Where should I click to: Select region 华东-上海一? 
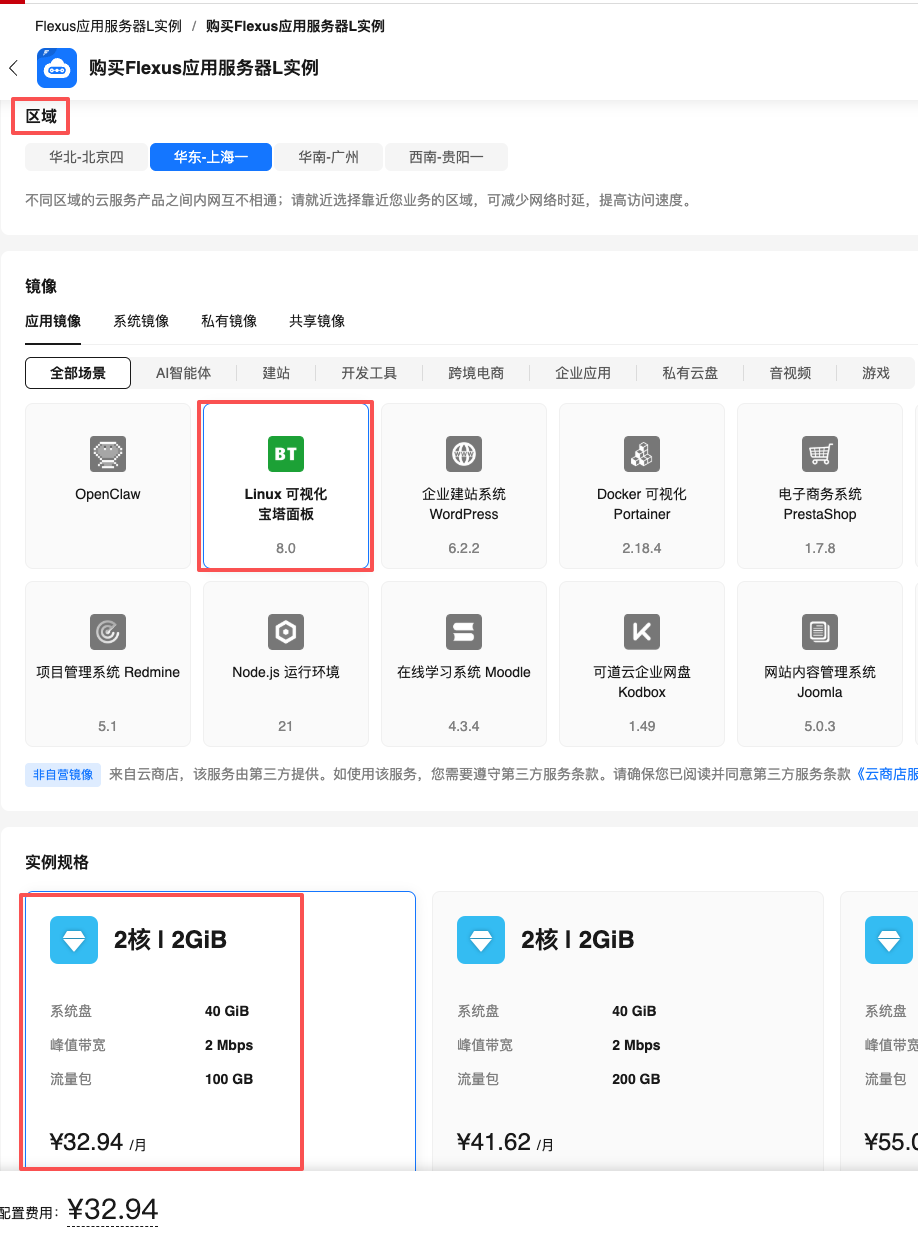click(x=209, y=157)
